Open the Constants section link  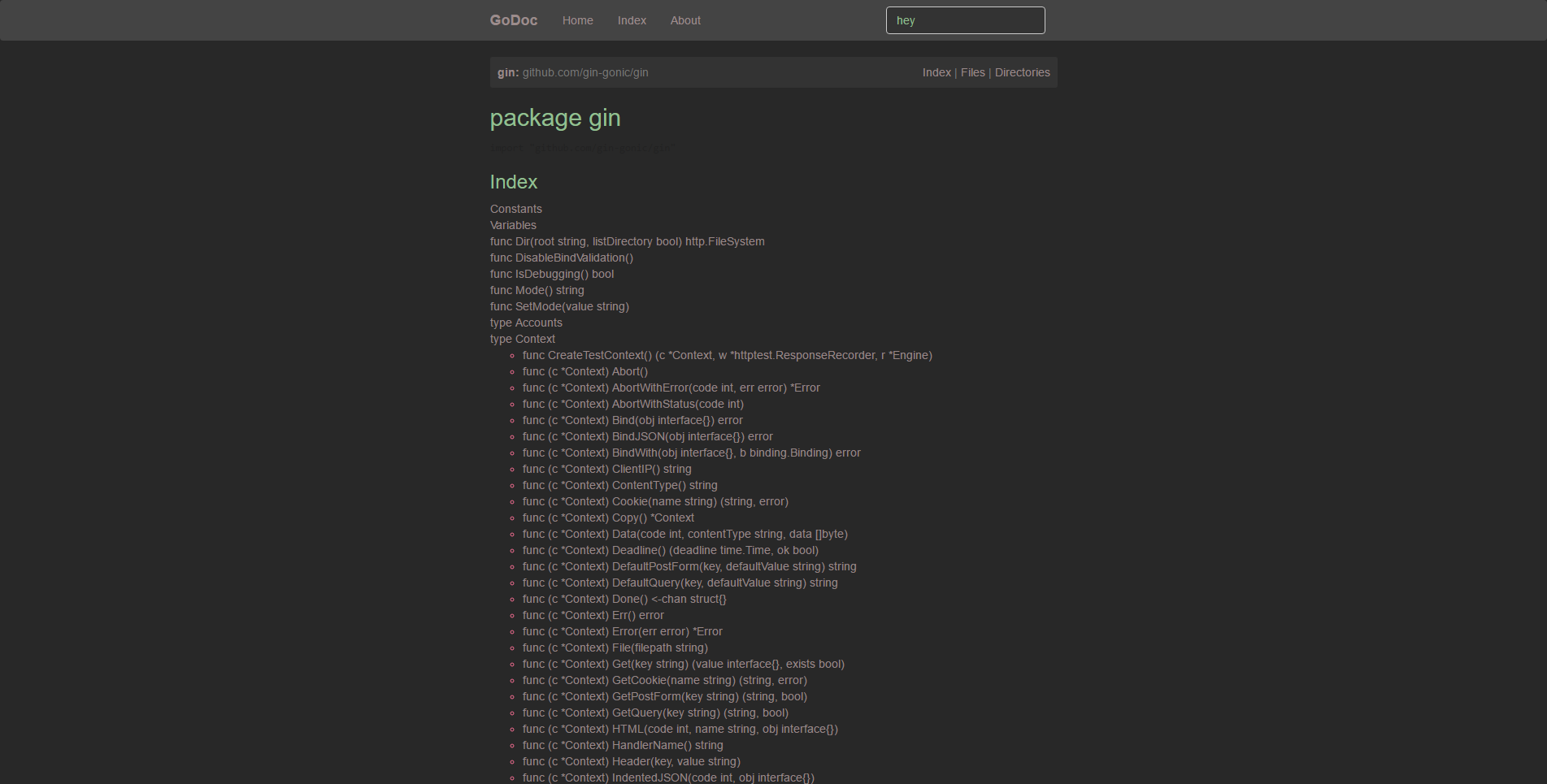[515, 209]
